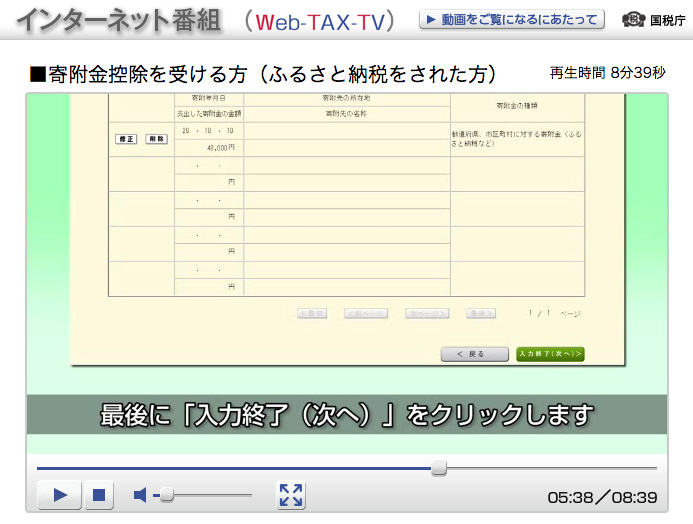
Task: Click the 都道府県、市区町村に対する寄附金 cell text
Action: tap(516, 139)
